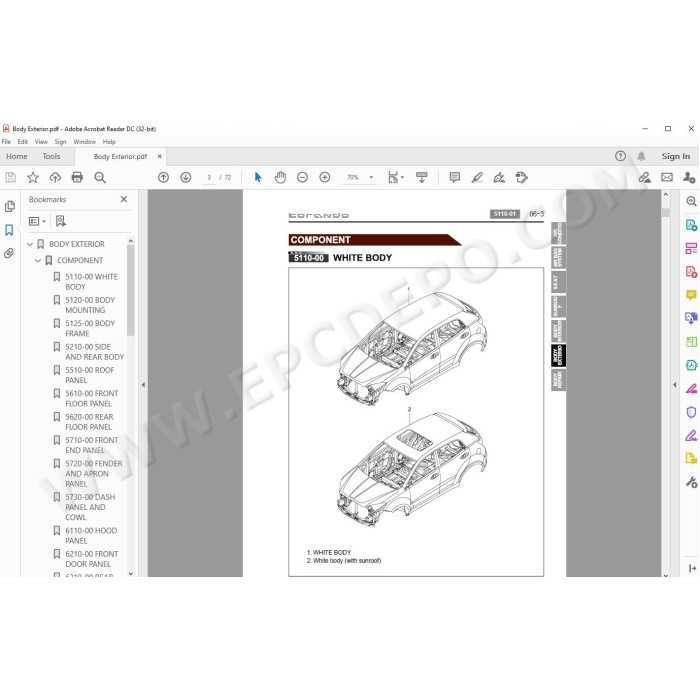Collapse the BODY EXTERIOR bookmark
Screen dimensions: 700x700
tap(30, 244)
